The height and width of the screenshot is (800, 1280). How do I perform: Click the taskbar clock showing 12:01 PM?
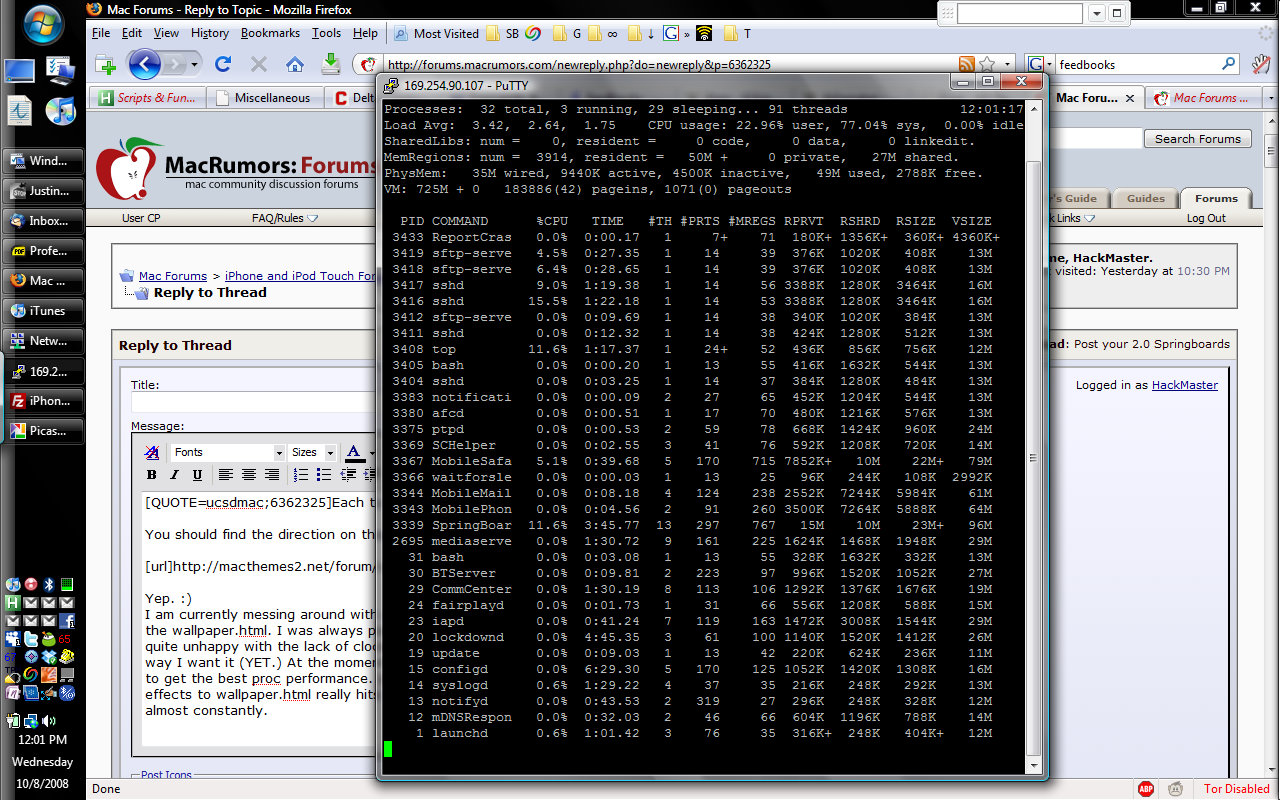[41, 740]
